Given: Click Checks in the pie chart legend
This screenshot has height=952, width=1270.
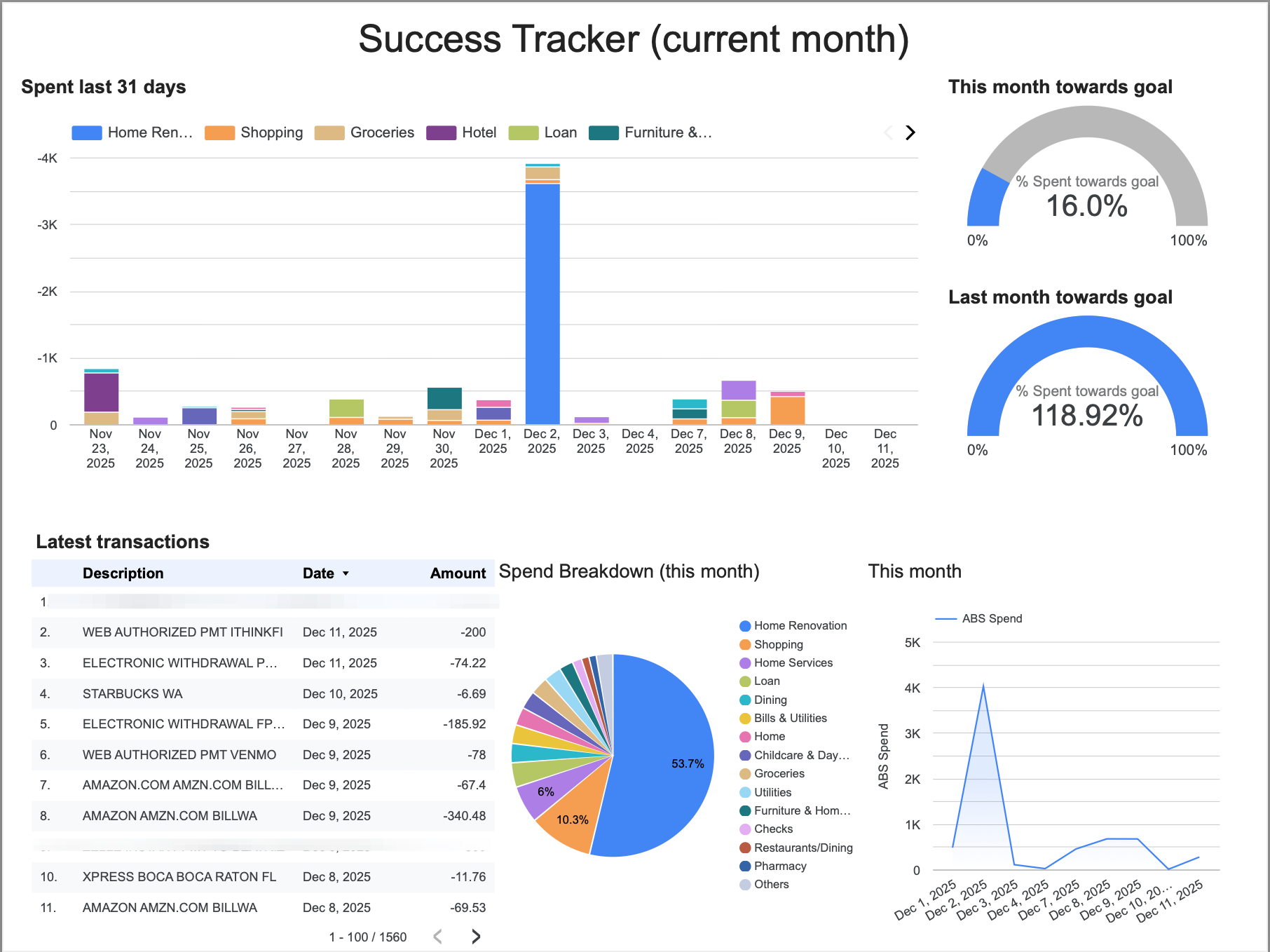Looking at the screenshot, I should (767, 829).
